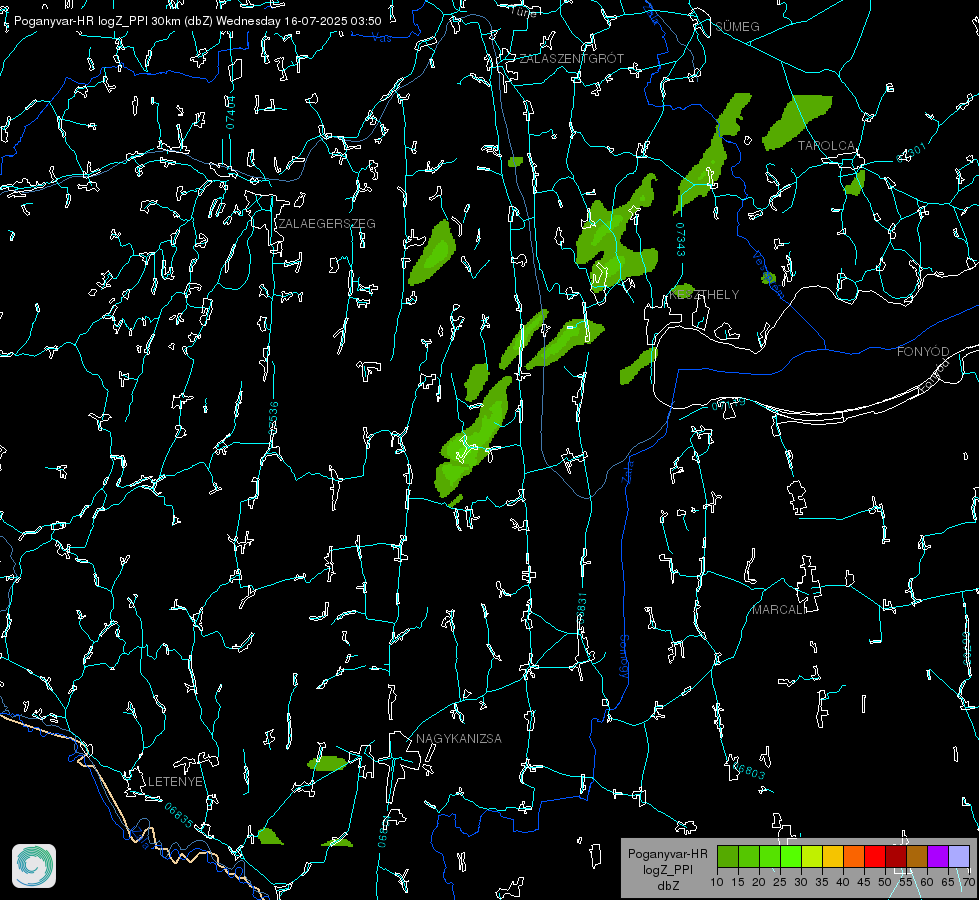
Task: Select the ZALAEGERSZEG city label
Action: click(x=327, y=224)
